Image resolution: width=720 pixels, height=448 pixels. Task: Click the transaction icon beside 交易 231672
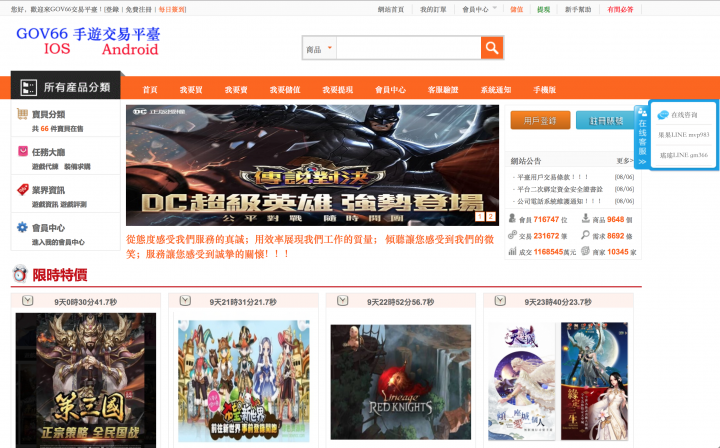(x=512, y=235)
